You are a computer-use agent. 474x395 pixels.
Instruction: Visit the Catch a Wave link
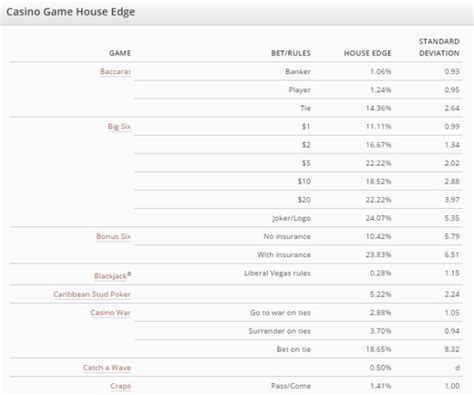[107, 368]
